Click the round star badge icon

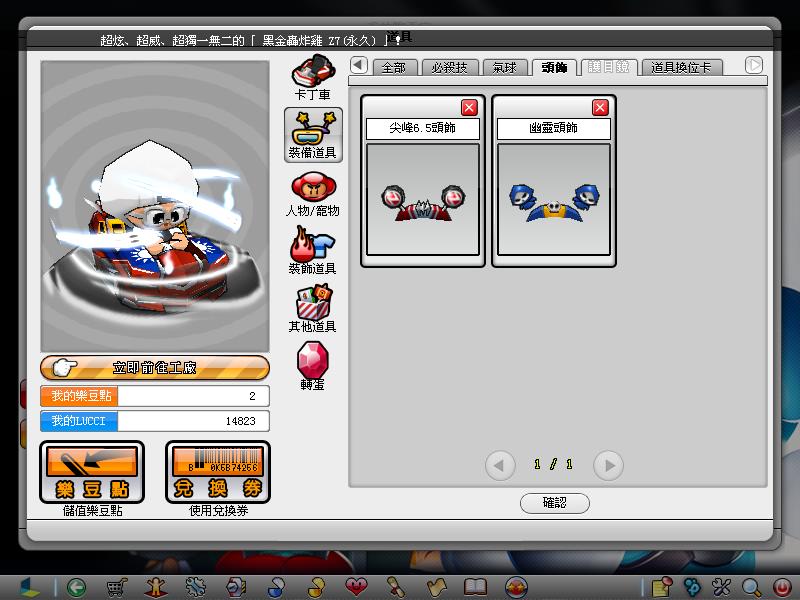click(x=516, y=587)
